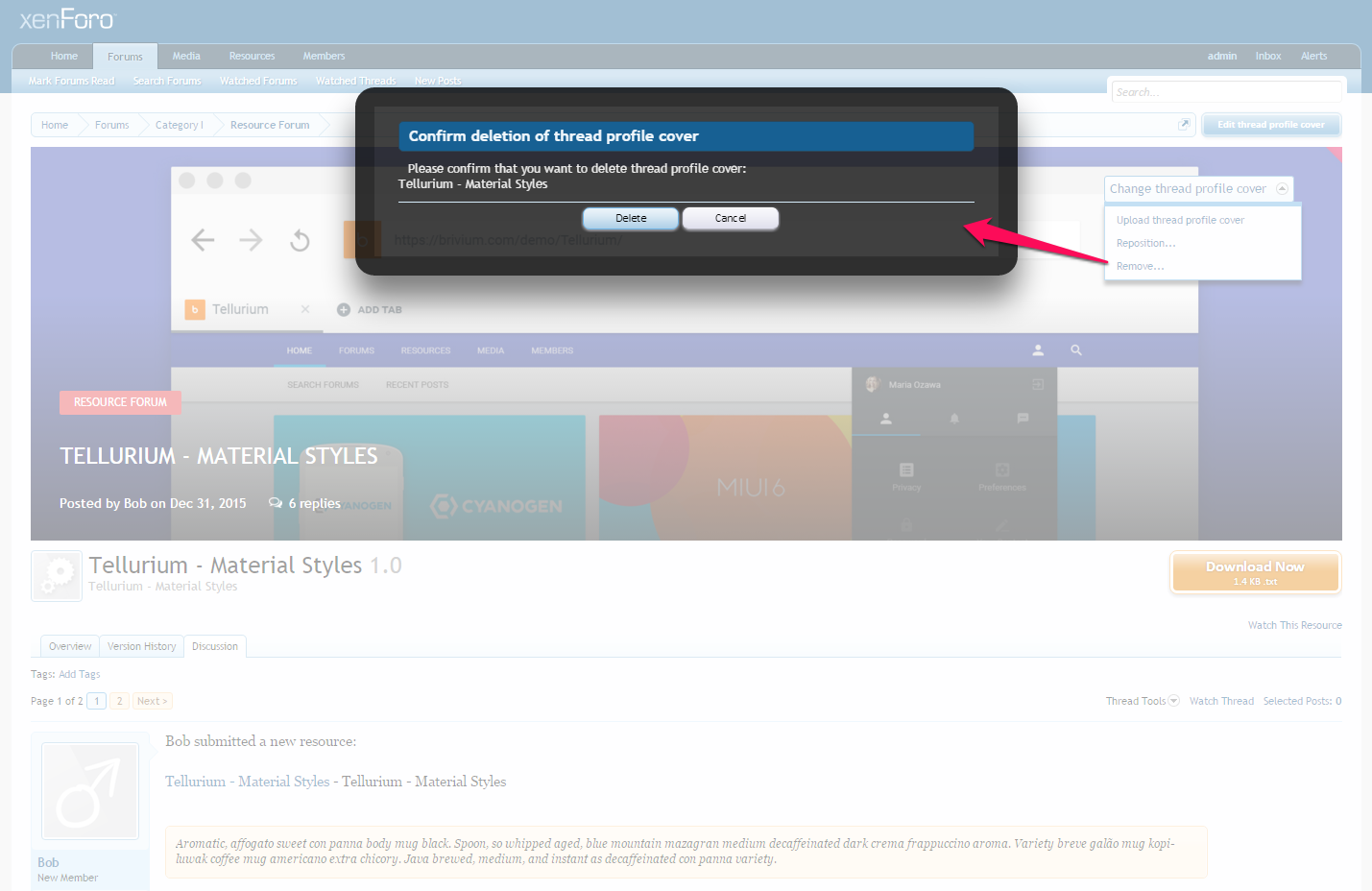Click Watch Thread
Image resolution: width=1372 pixels, height=891 pixels.
click(1221, 701)
